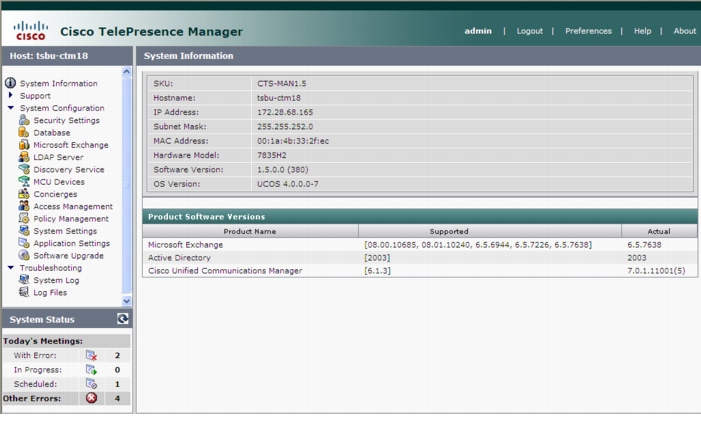Click the red Other Errors icon

pos(91,398)
